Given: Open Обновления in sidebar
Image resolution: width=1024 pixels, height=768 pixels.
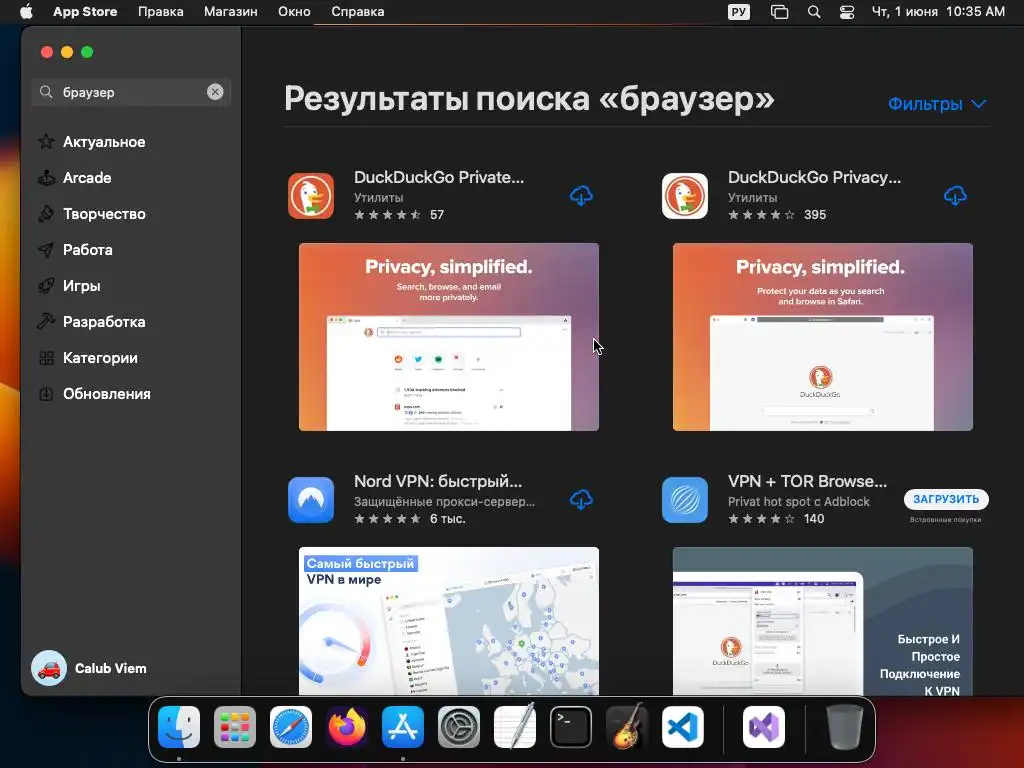Looking at the screenshot, I should [x=106, y=394].
